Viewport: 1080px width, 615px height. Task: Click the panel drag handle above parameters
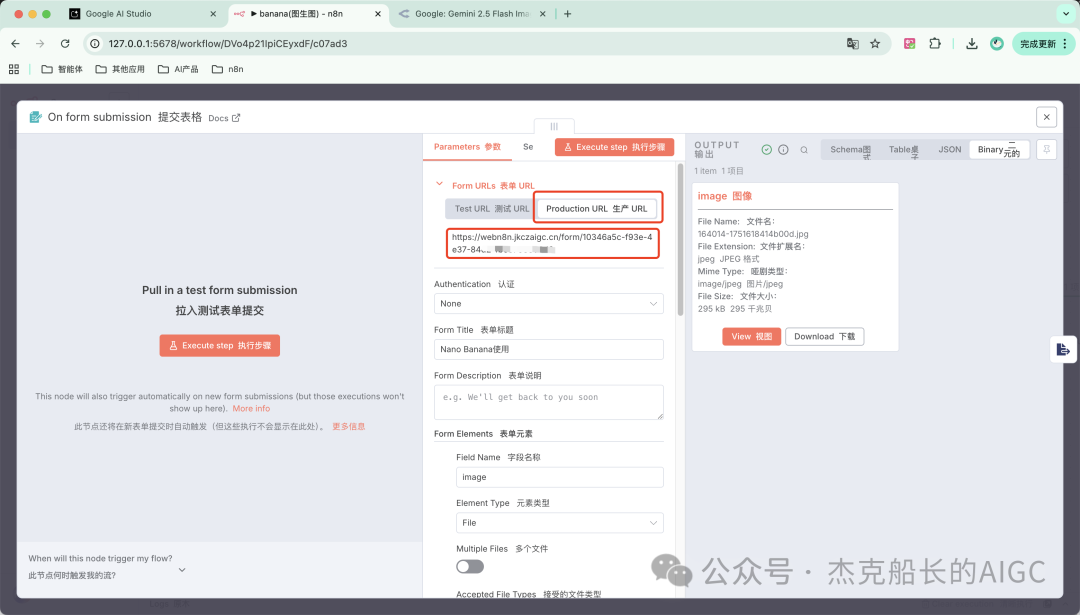click(x=554, y=126)
